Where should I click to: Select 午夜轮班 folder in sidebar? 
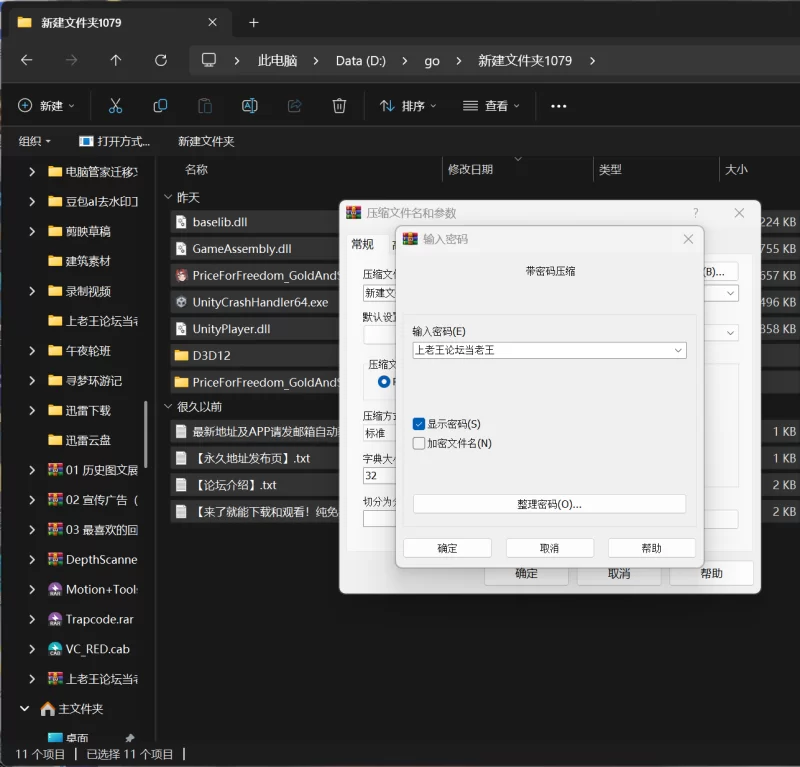pos(88,351)
